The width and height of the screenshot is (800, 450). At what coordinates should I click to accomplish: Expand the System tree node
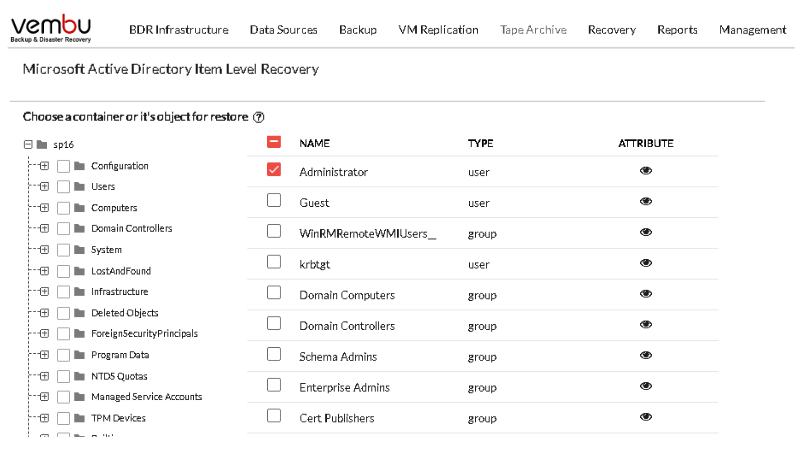tap(44, 249)
